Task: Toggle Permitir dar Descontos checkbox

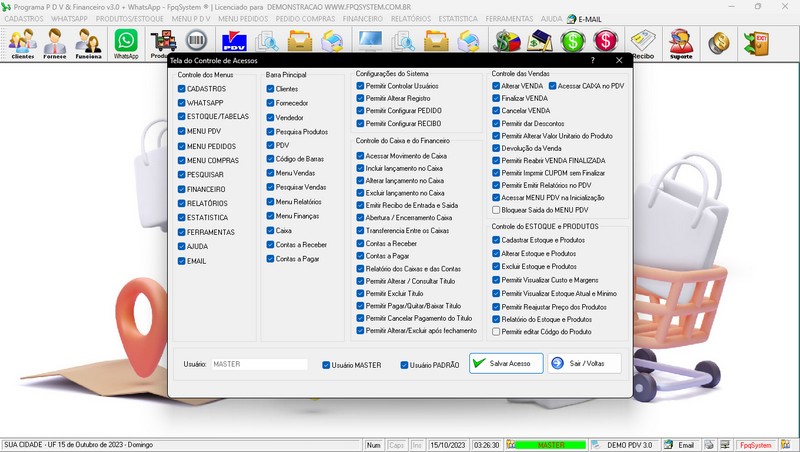Action: click(496, 123)
